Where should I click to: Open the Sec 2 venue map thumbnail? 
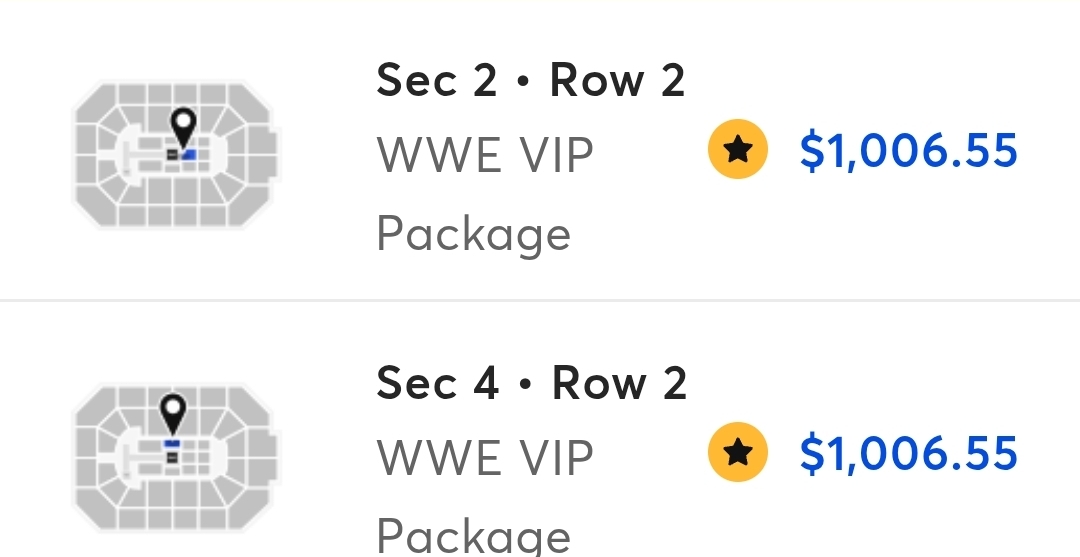coord(176,155)
